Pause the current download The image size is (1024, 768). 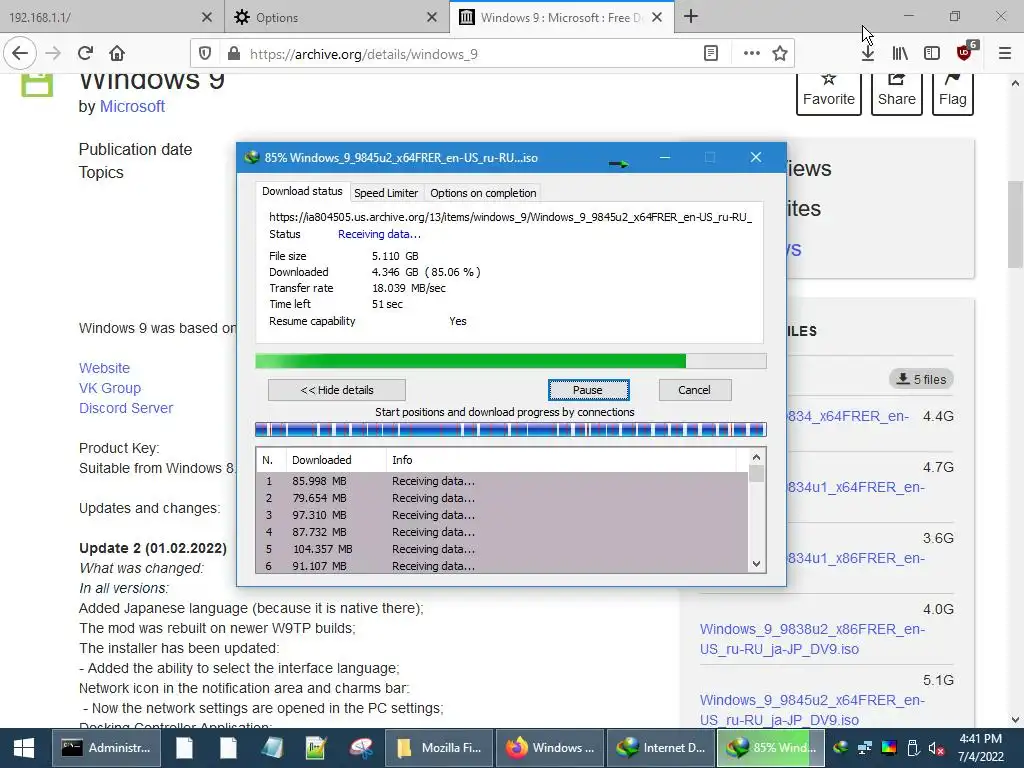(x=588, y=390)
